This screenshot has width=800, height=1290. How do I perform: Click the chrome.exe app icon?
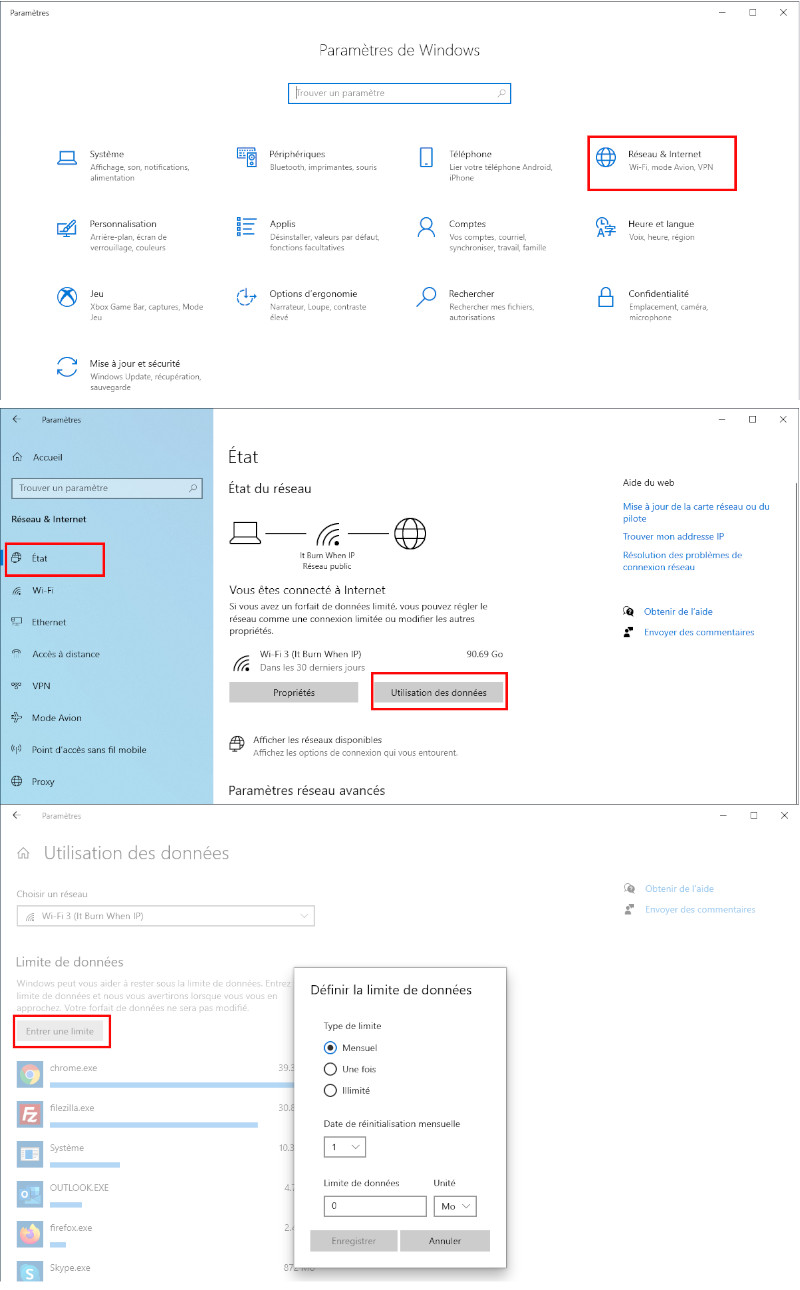(30, 1074)
